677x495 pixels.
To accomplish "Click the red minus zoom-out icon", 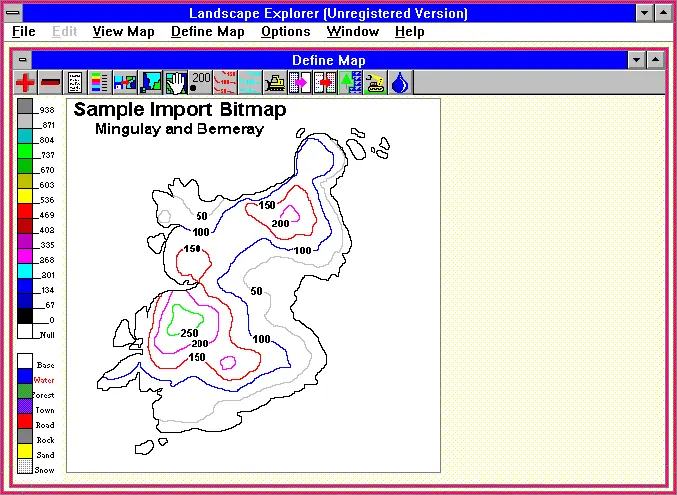I will point(50,83).
